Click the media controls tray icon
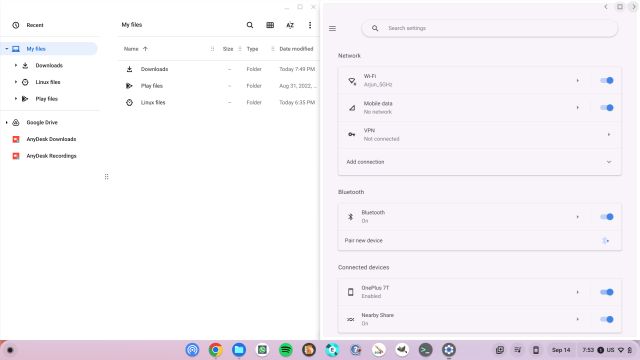This screenshot has width=640, height=360. point(518,350)
